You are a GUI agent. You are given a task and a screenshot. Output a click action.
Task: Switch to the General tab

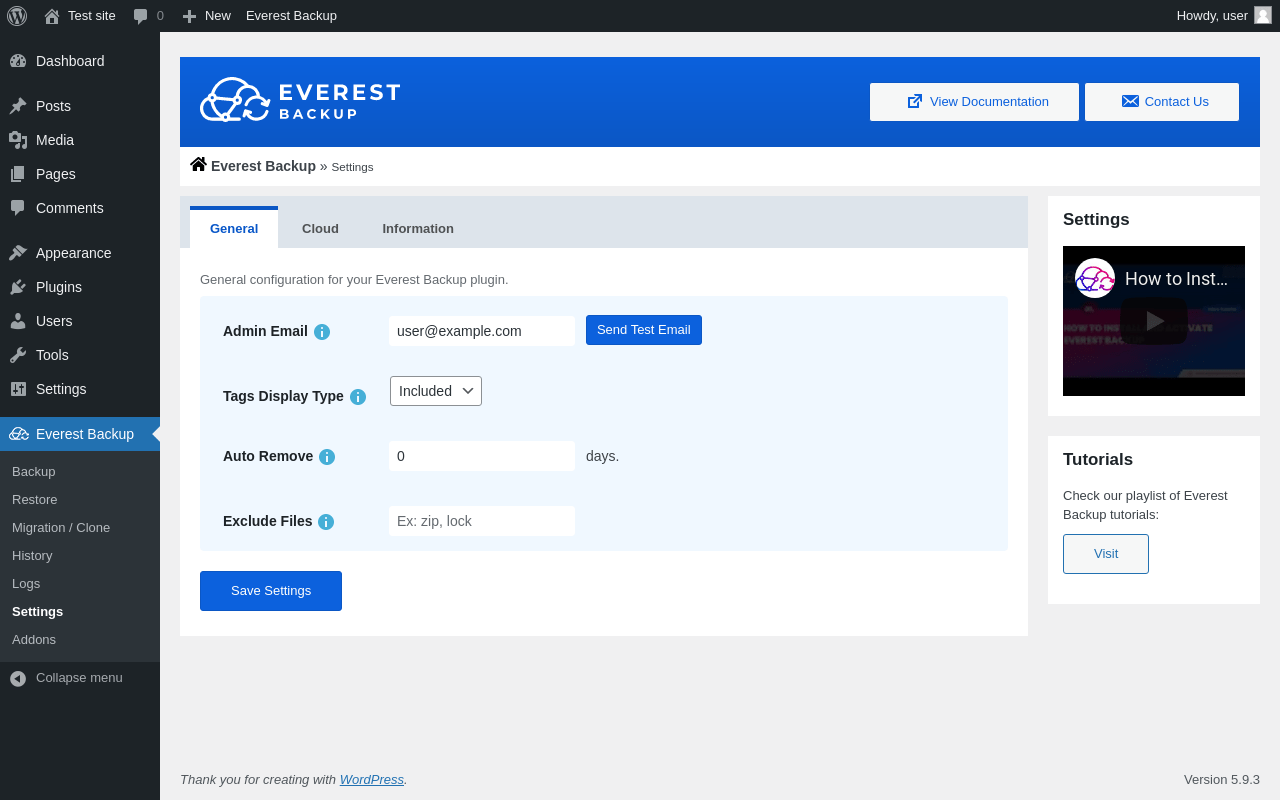point(234,228)
